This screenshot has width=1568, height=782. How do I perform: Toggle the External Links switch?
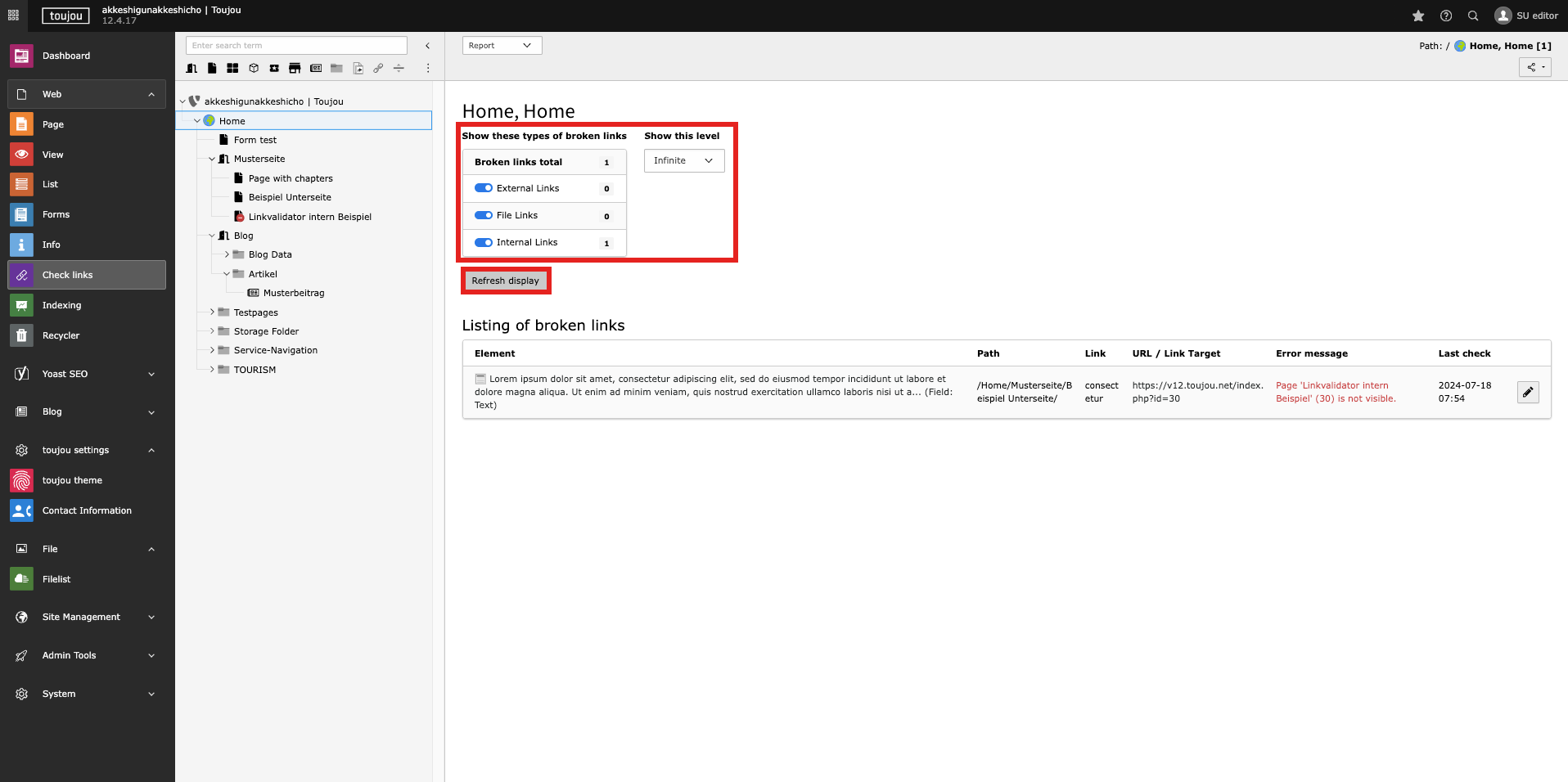484,188
